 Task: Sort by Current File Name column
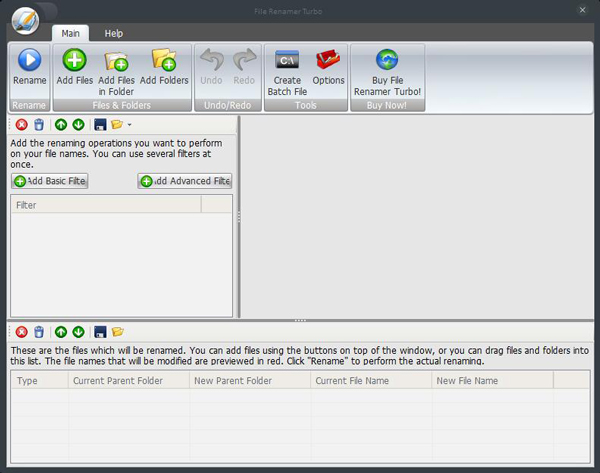[371, 381]
